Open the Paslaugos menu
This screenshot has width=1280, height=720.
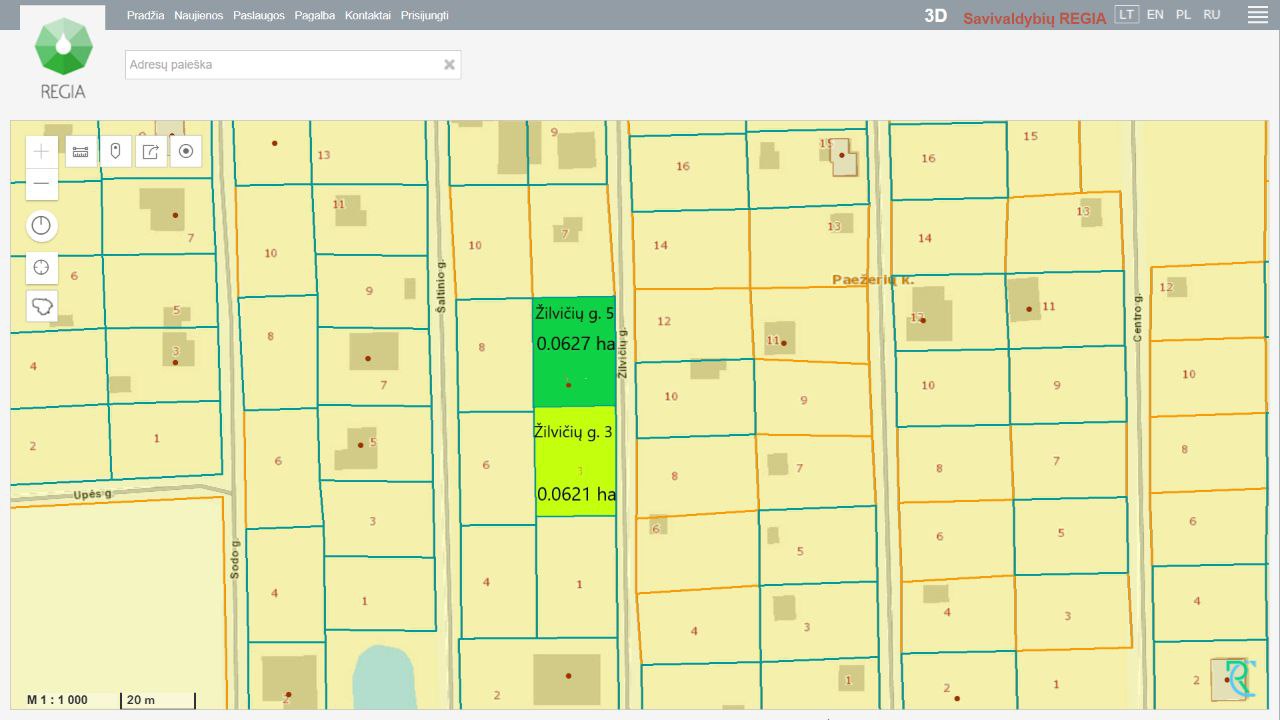click(259, 16)
